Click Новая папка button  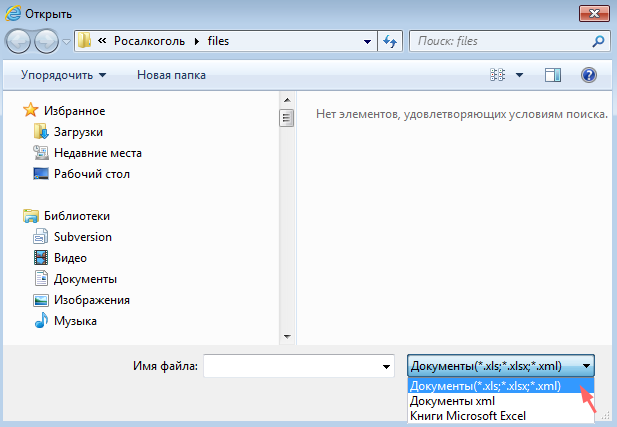coord(171,75)
